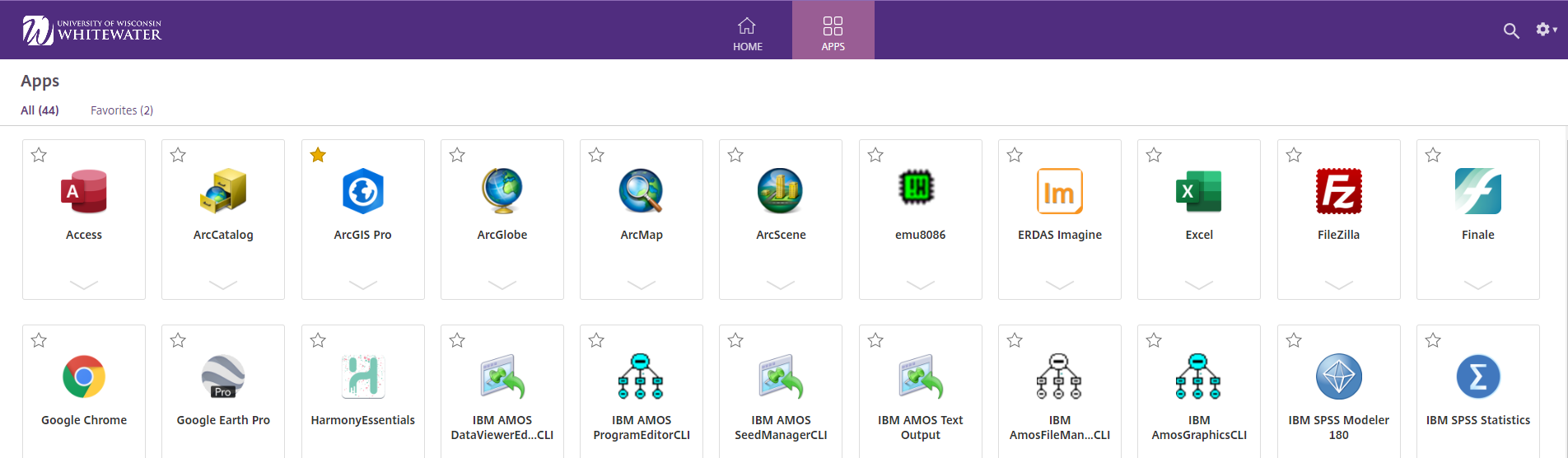Toggle the emu8086 favorite star

coord(875,154)
